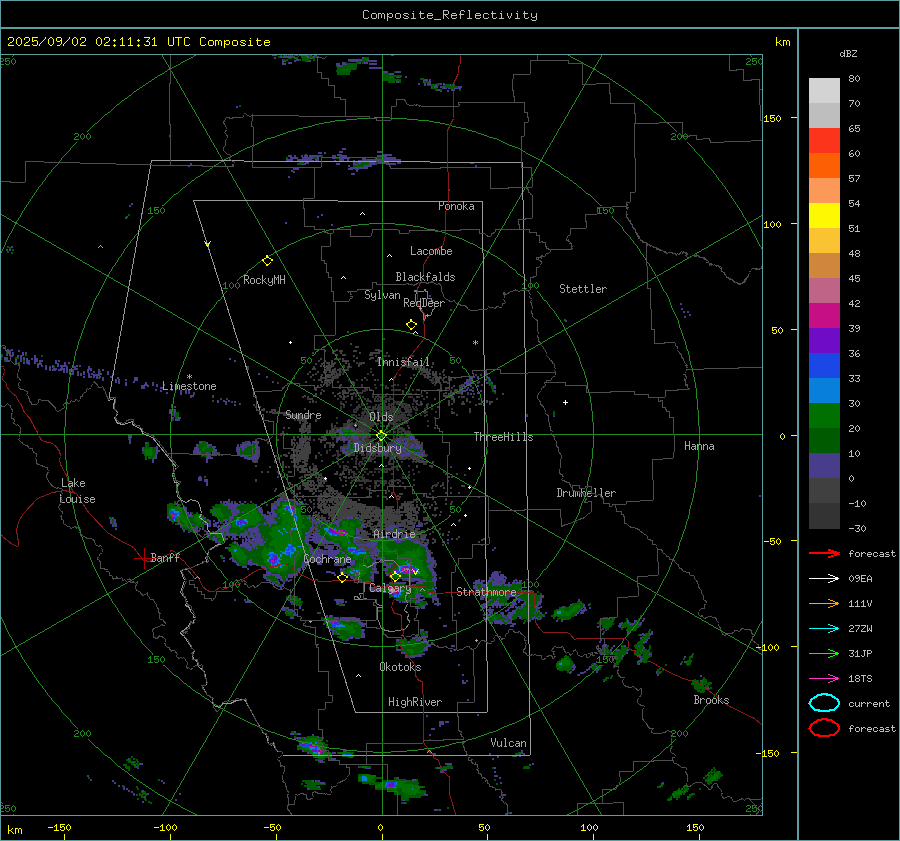This screenshot has height=841, width=900.
Task: Pick the top light gray 70-80 dBZ swatch
Action: [x=824, y=91]
